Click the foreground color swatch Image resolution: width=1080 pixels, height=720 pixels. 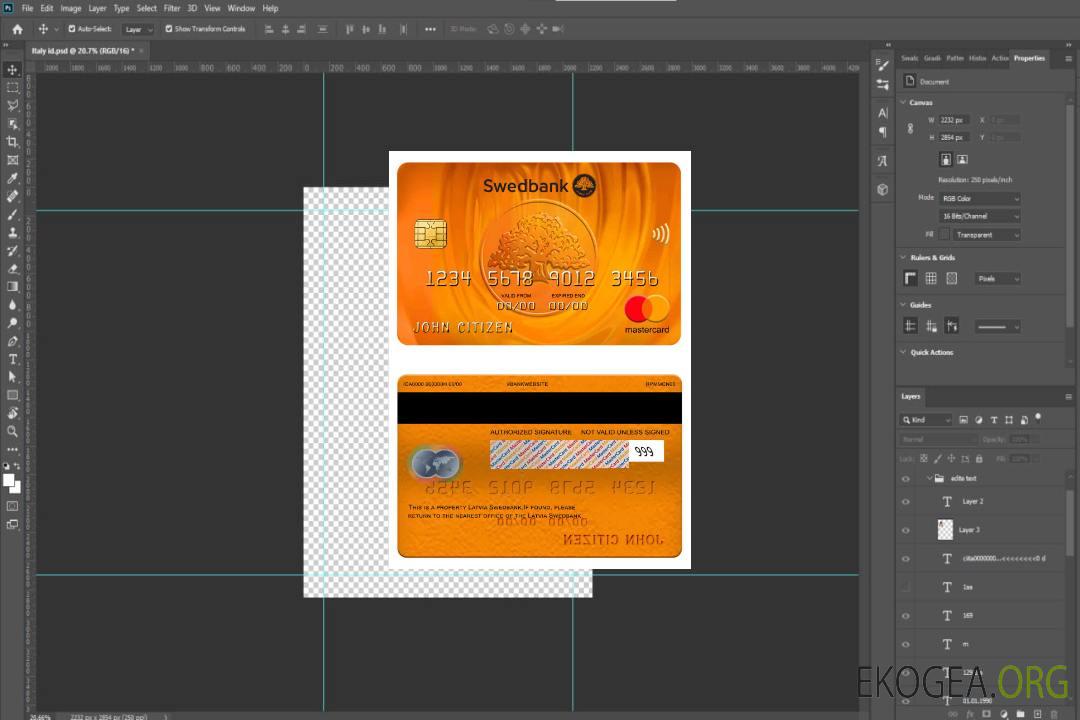9,481
